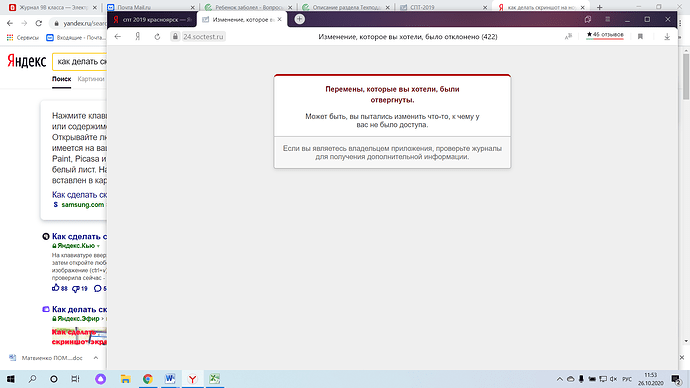This screenshot has height=388, width=690.
Task: Open the Яндекс.Кью result title
Action: click(x=79, y=237)
